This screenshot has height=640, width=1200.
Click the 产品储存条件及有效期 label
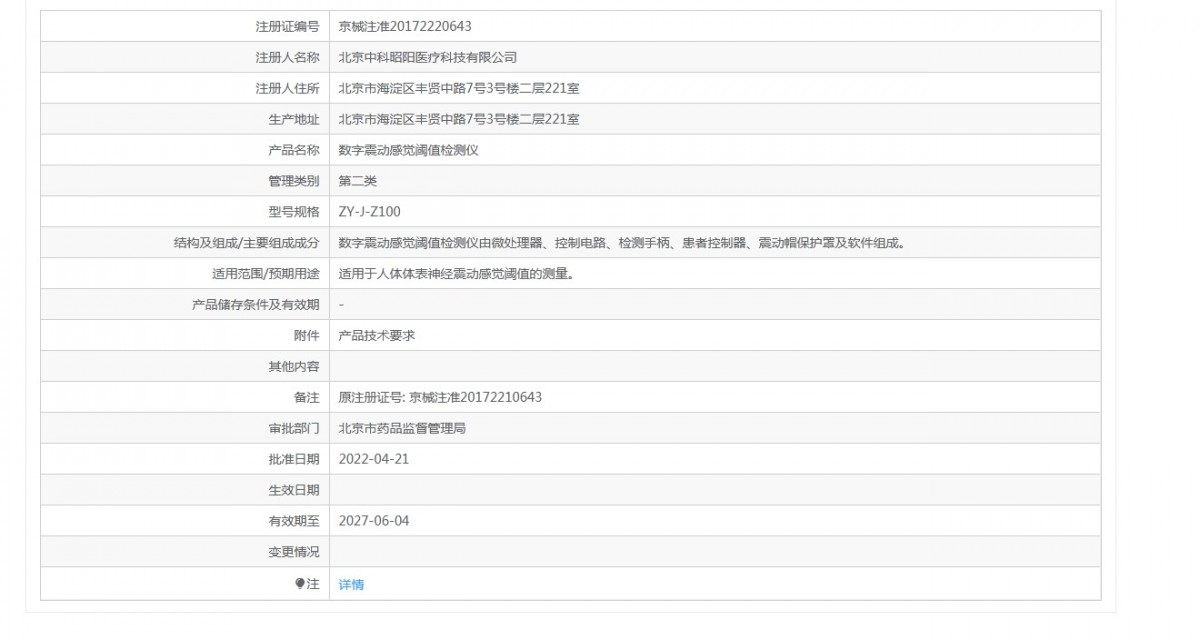(x=255, y=305)
